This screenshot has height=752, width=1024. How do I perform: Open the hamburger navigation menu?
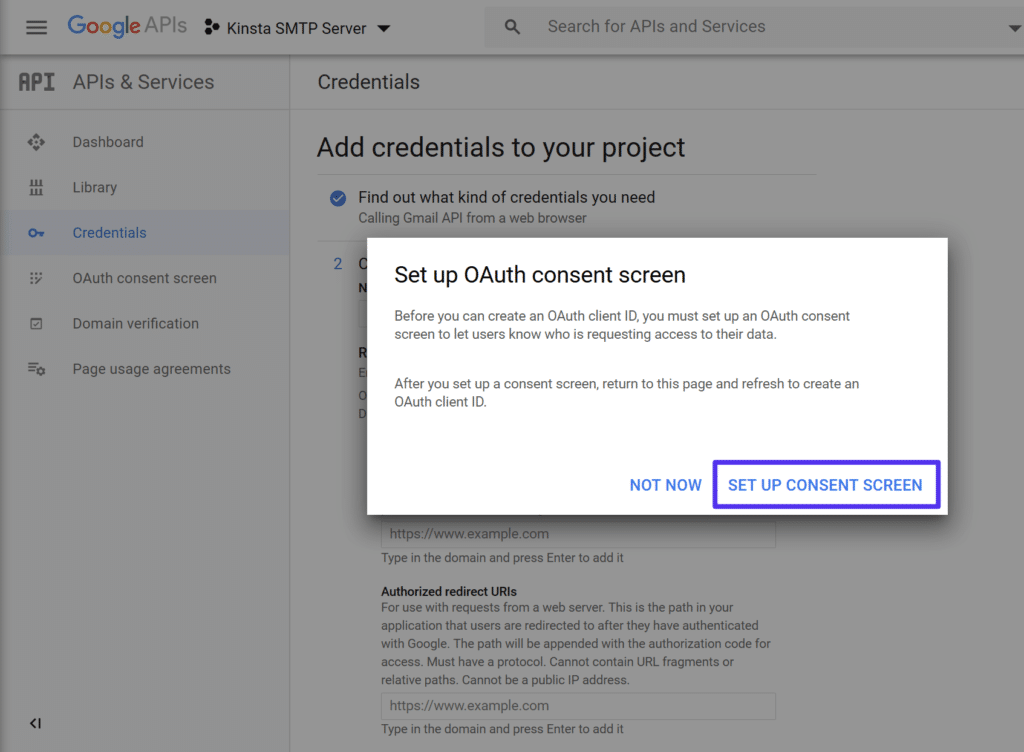pyautogui.click(x=36, y=27)
